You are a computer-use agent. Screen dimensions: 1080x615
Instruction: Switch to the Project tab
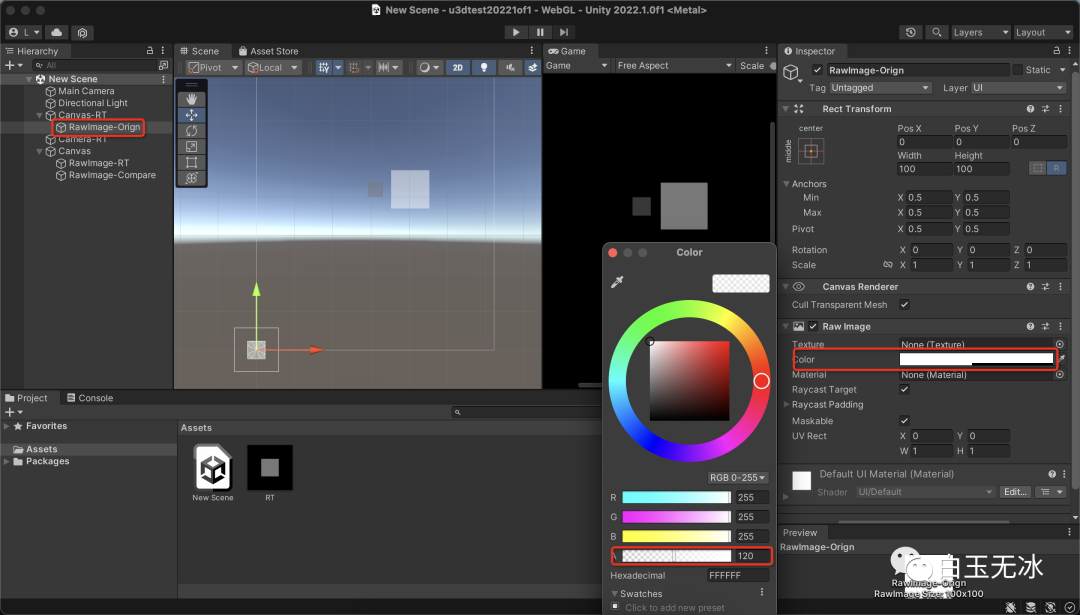tap(26, 398)
